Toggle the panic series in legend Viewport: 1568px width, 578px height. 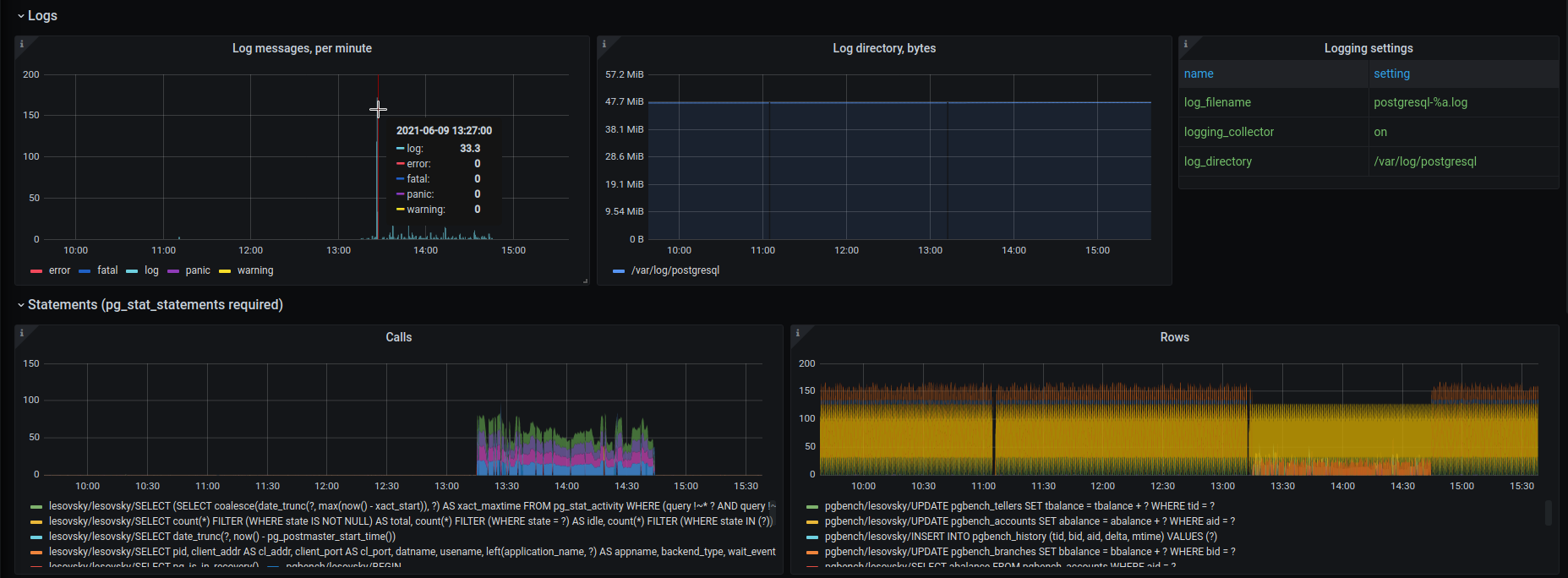(198, 270)
